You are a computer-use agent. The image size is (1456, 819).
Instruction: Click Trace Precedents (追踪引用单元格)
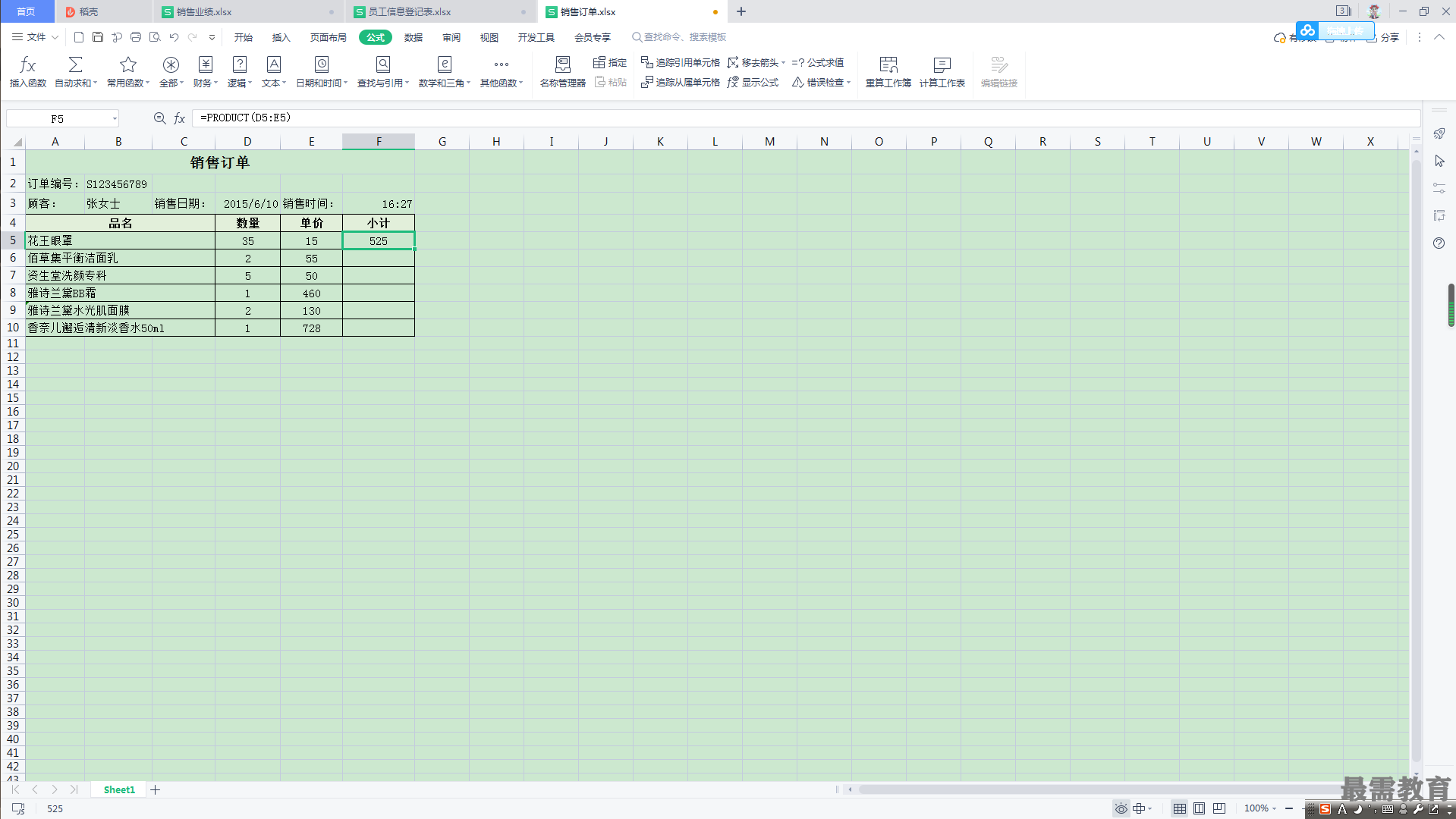[681, 62]
